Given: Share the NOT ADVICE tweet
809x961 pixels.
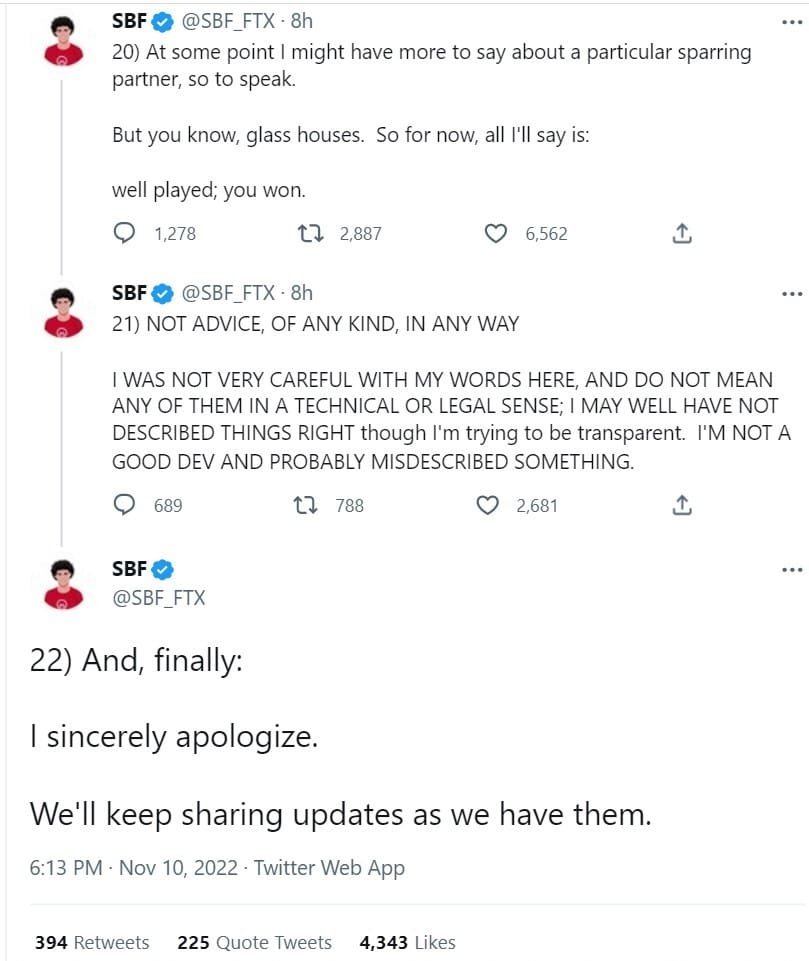Looking at the screenshot, I should (682, 505).
